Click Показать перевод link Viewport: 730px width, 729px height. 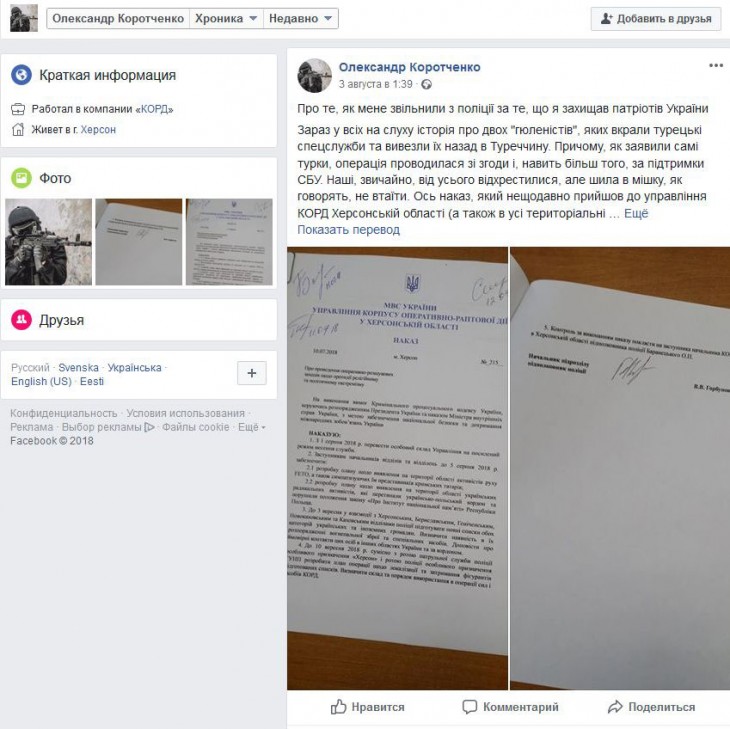click(348, 230)
